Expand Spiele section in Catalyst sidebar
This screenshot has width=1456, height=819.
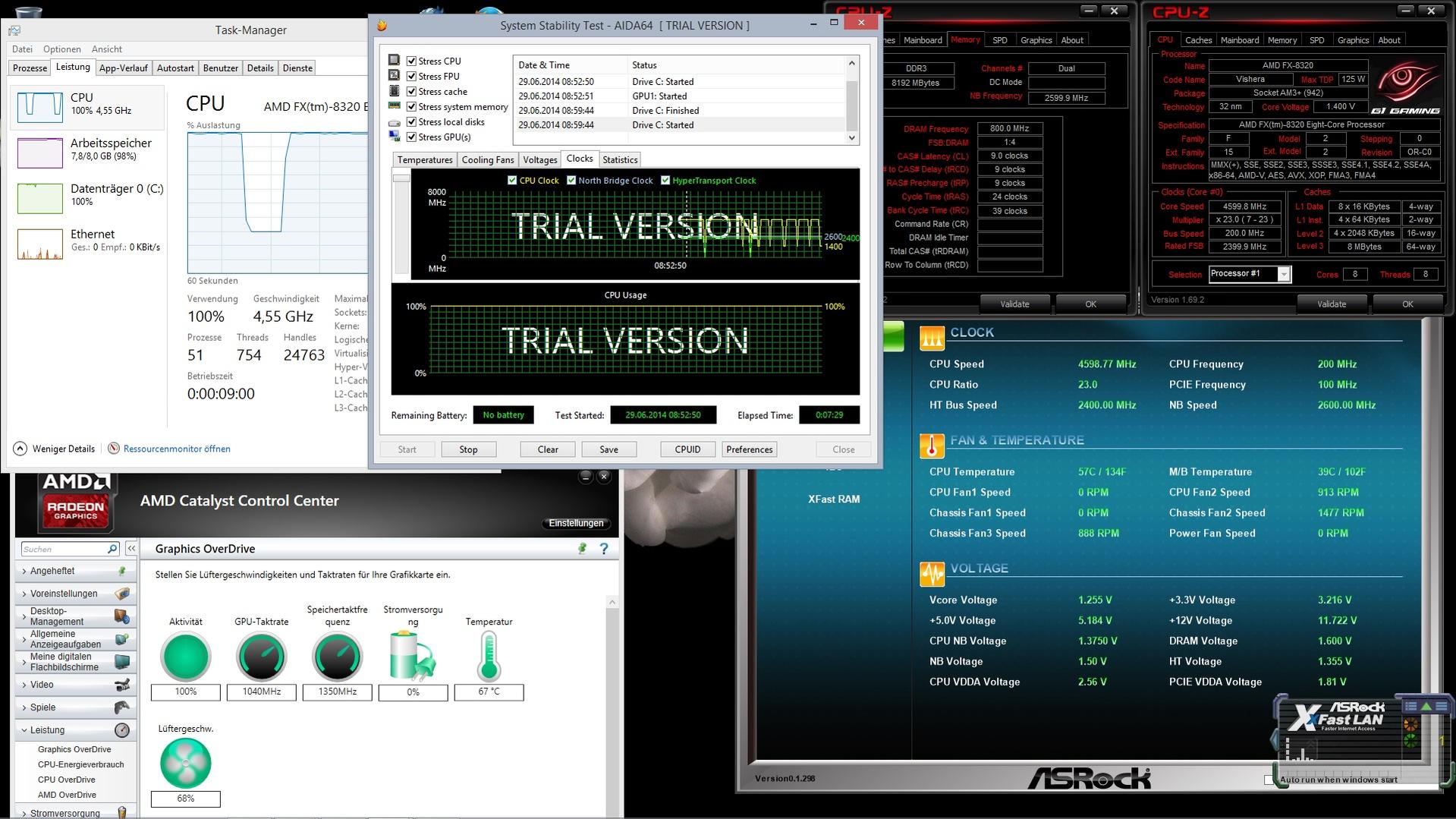[74, 707]
